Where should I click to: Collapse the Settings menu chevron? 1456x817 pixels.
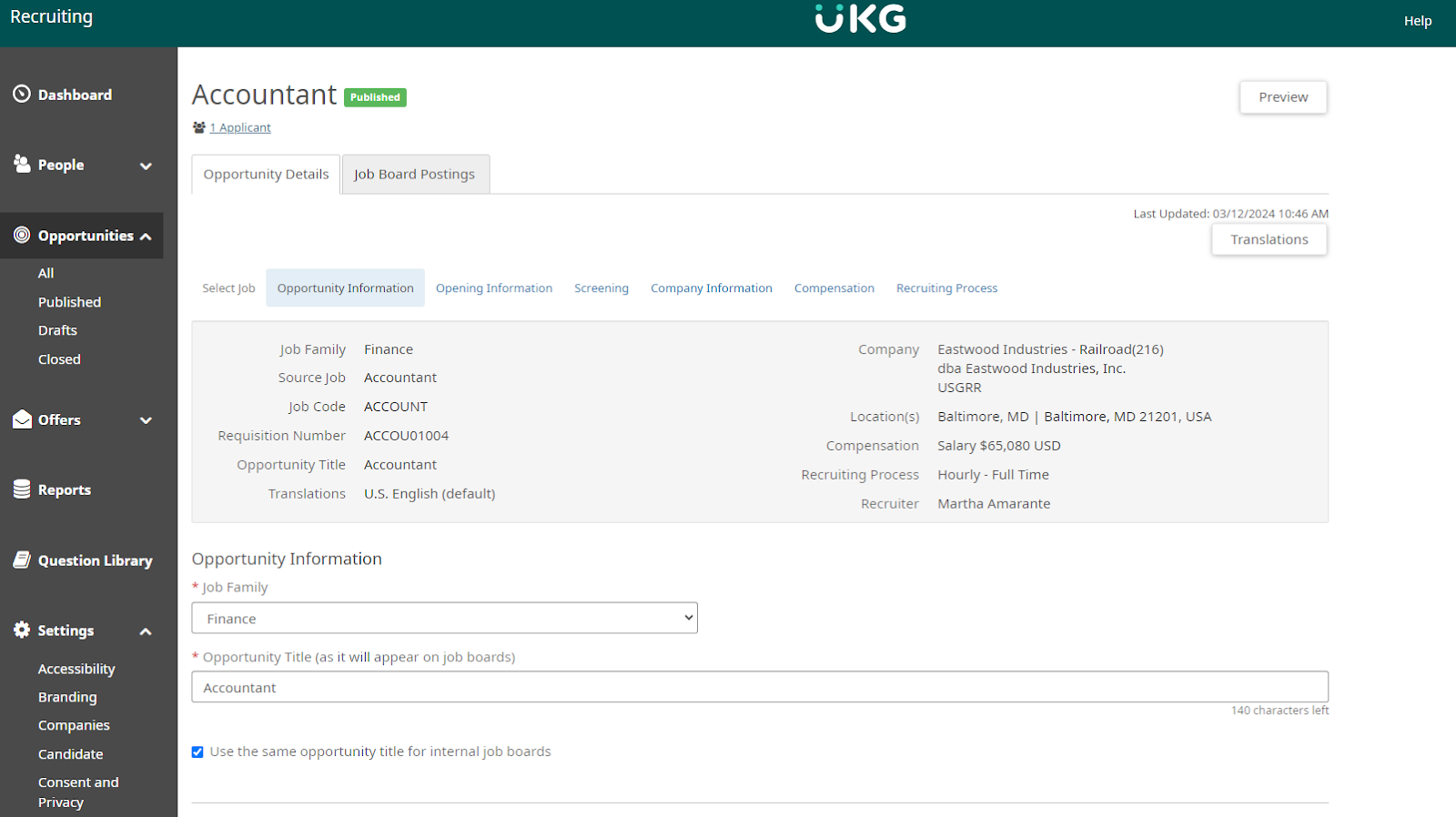[146, 631]
